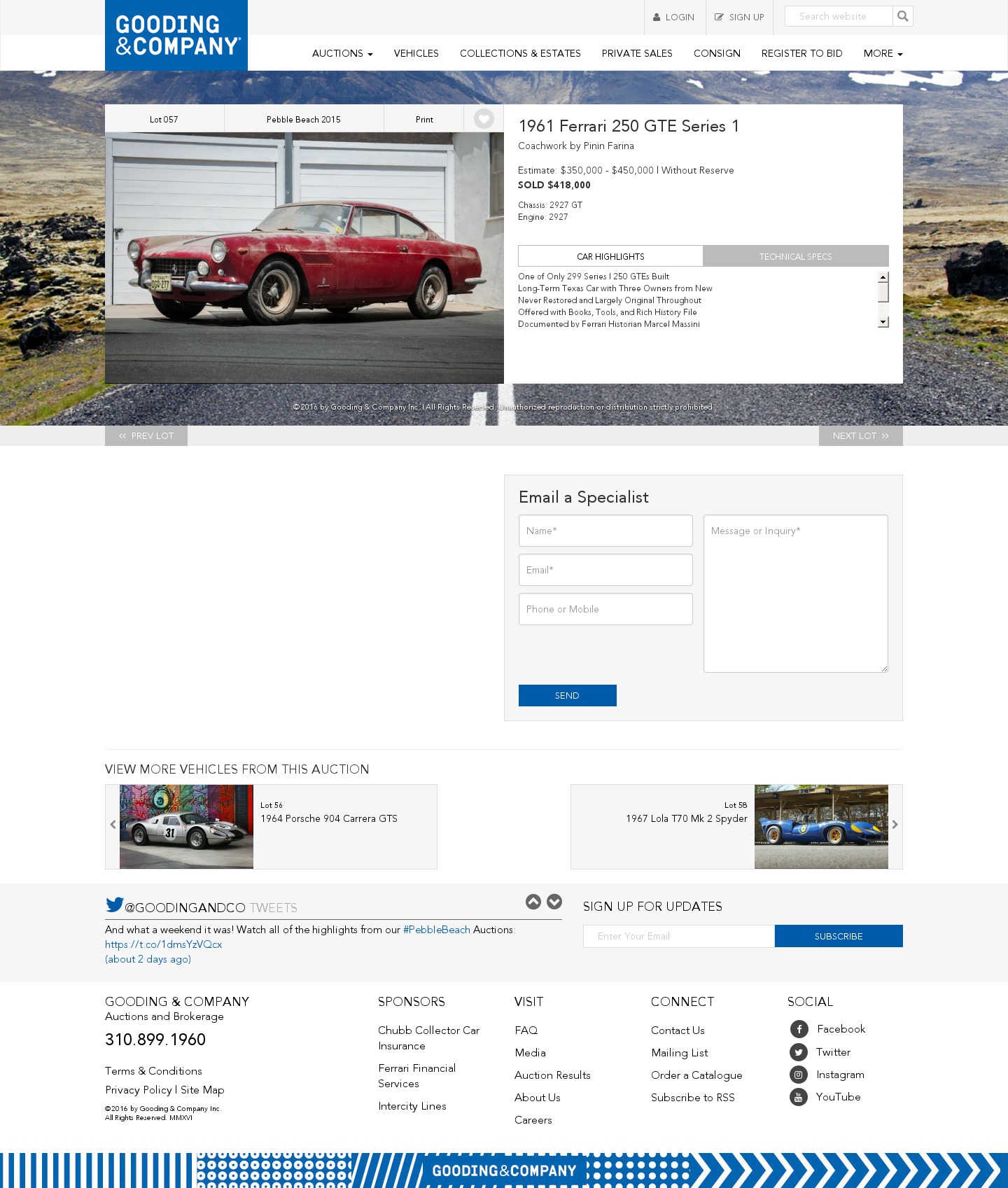Click the Name input field
The height and width of the screenshot is (1188, 1008).
point(605,531)
